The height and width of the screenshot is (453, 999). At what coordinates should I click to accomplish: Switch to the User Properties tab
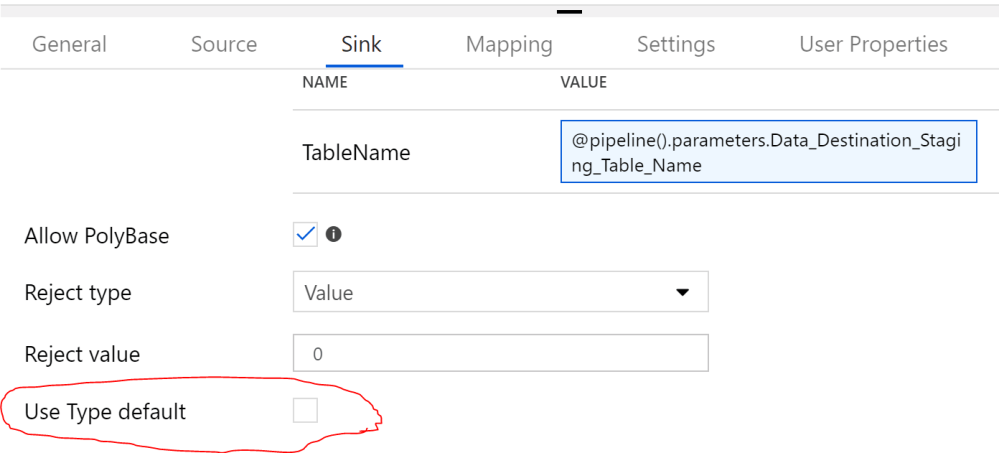(873, 44)
